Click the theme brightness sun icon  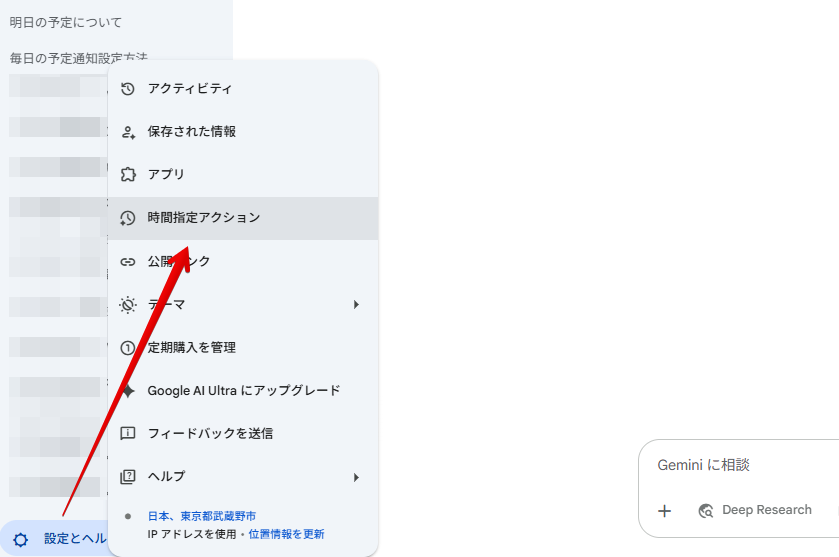[127, 305]
